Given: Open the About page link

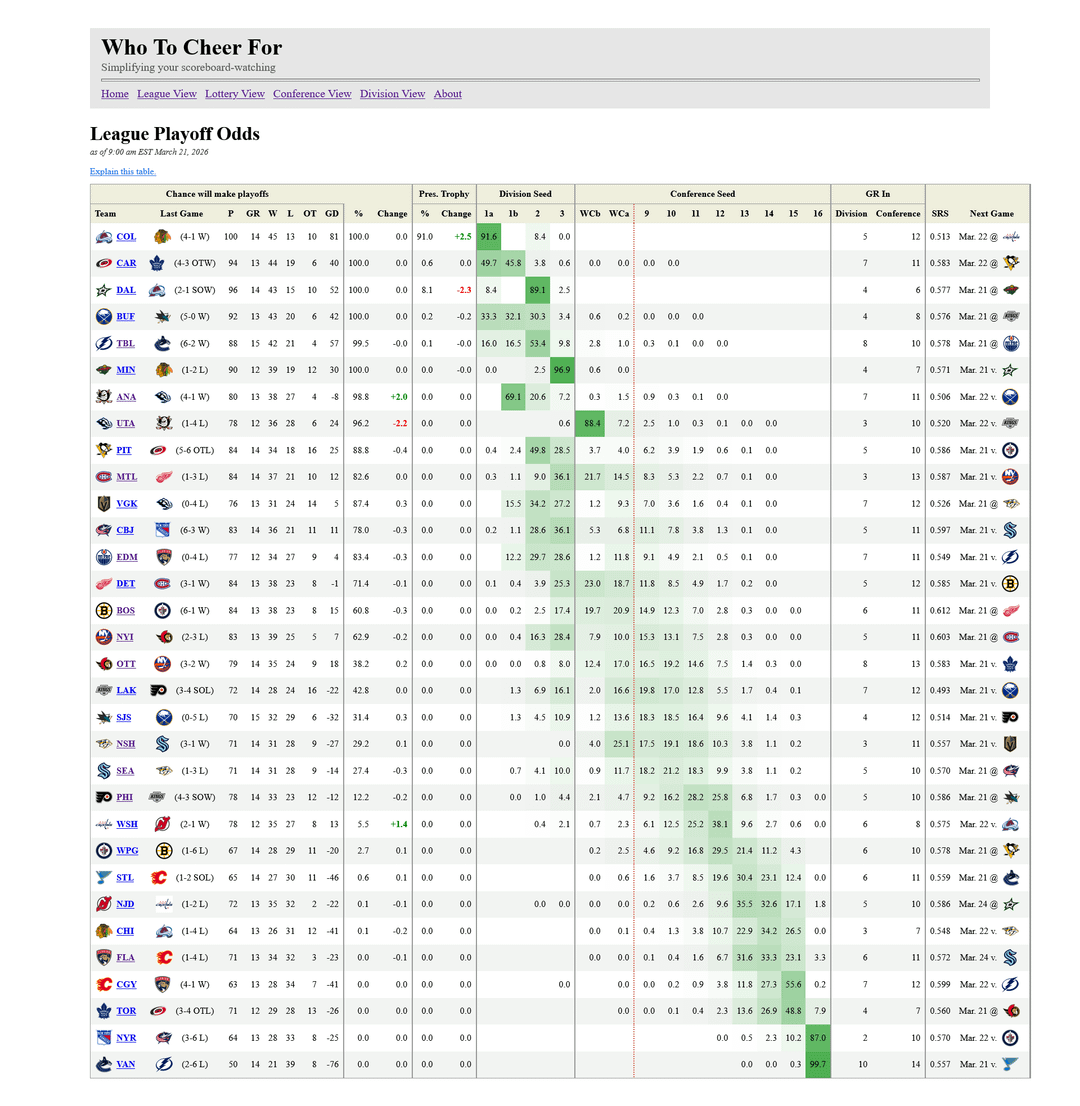Looking at the screenshot, I should pyautogui.click(x=447, y=94).
